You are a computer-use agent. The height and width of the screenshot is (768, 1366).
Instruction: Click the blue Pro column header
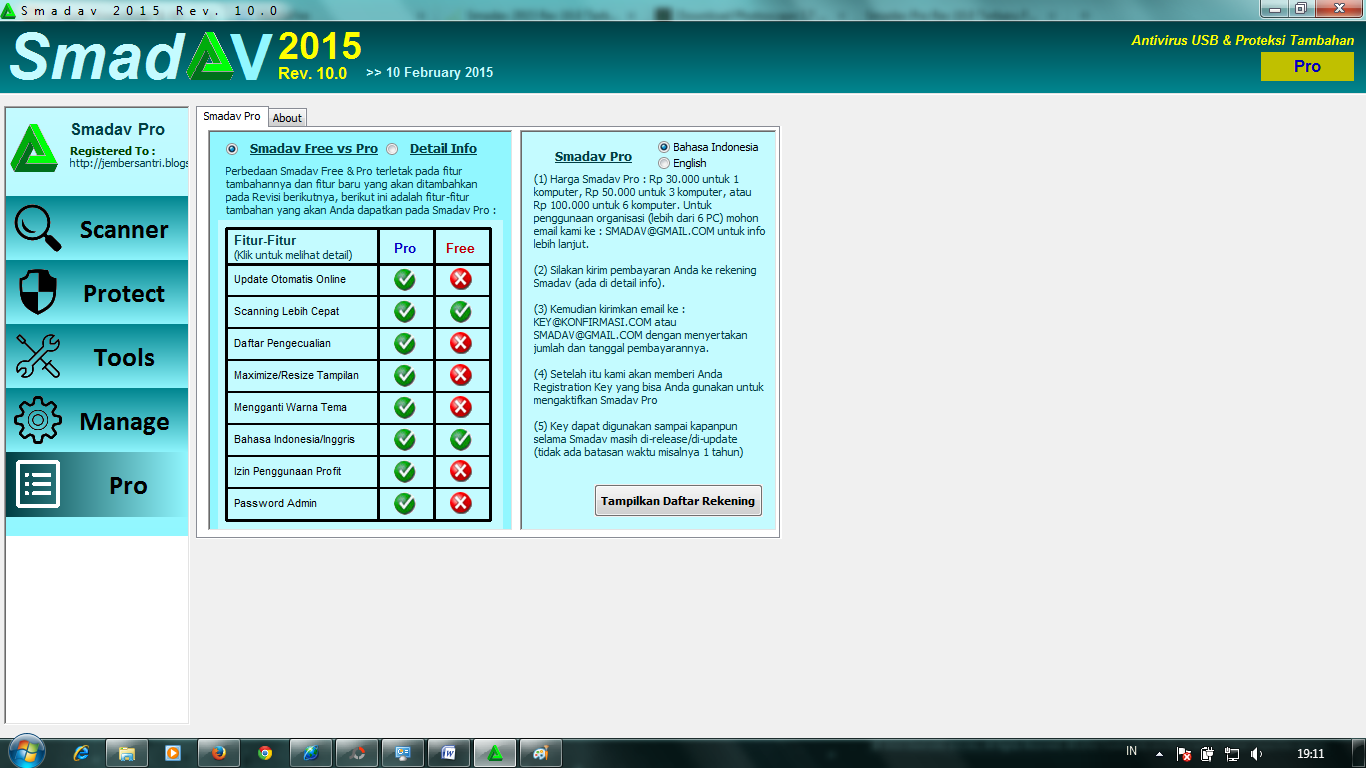point(405,248)
